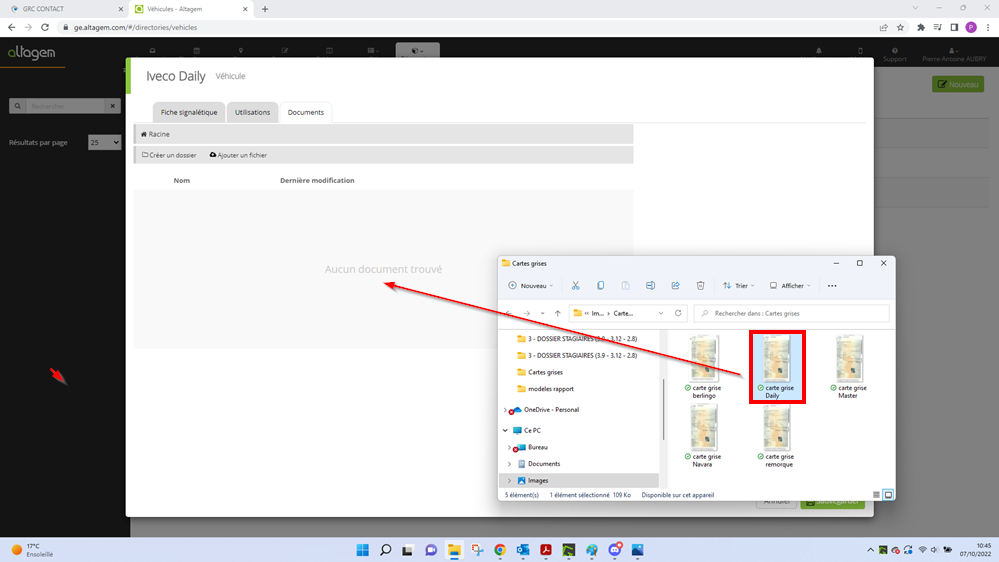This screenshot has width=999, height=562.
Task: Open the weather widget 17°C Ensoleillé
Action: coord(32,550)
